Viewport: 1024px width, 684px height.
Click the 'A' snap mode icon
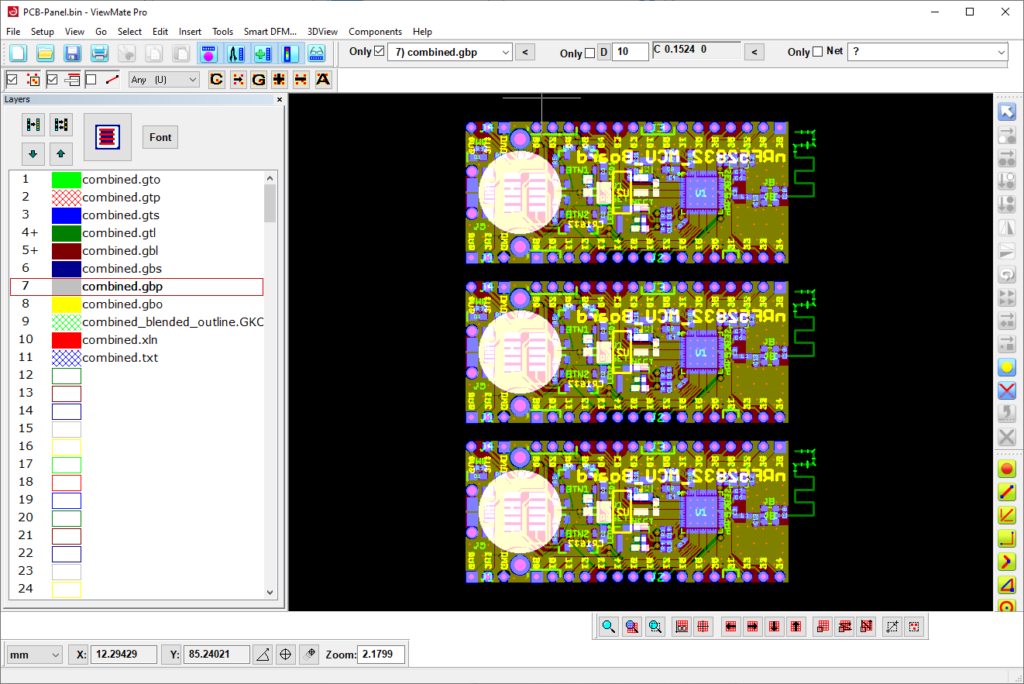click(323, 80)
